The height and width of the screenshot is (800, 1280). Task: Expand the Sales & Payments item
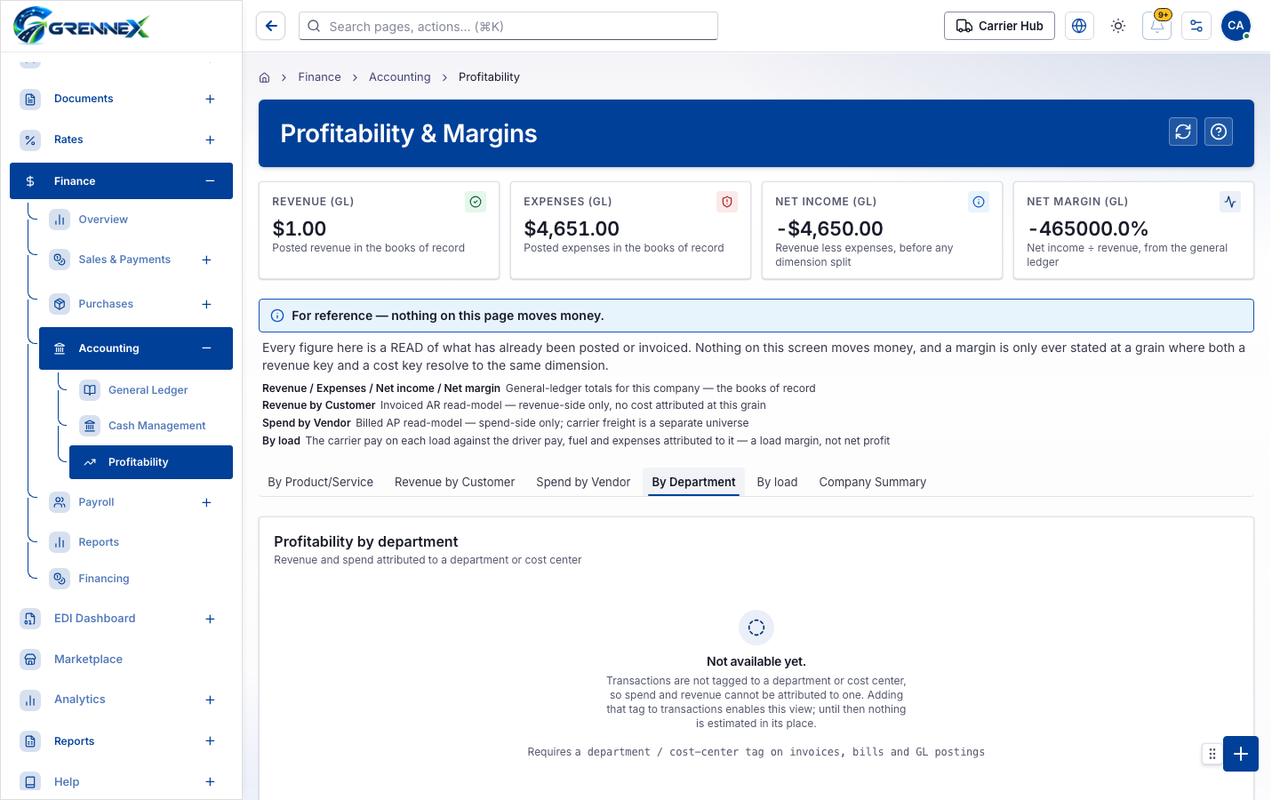[207, 260]
